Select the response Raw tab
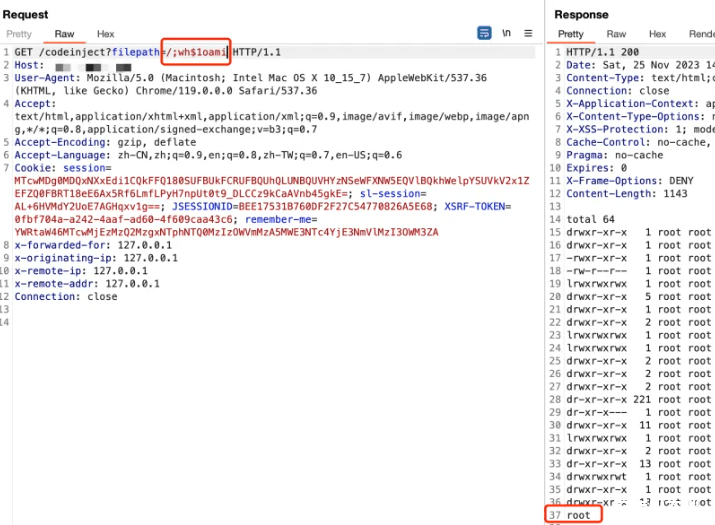This screenshot has width=715, height=525. (x=617, y=34)
